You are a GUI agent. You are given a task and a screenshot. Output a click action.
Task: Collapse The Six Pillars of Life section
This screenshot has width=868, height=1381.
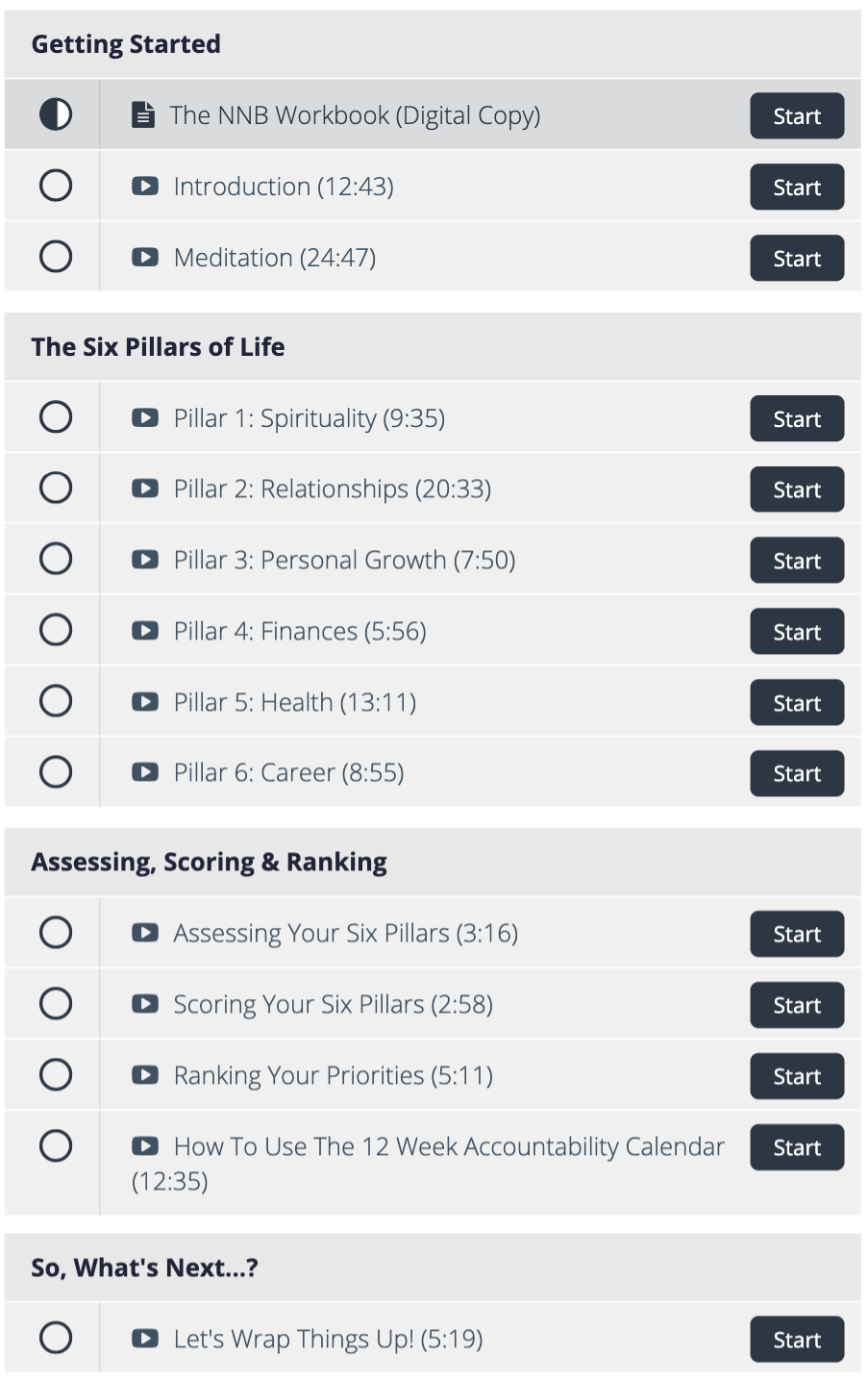click(x=158, y=347)
